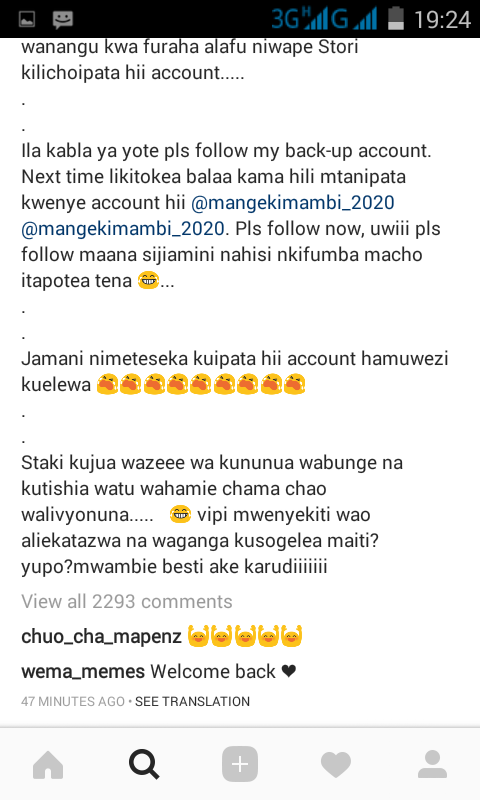Tap the 19:24 clock in status bar
This screenshot has height=800, width=480.
tap(442, 20)
